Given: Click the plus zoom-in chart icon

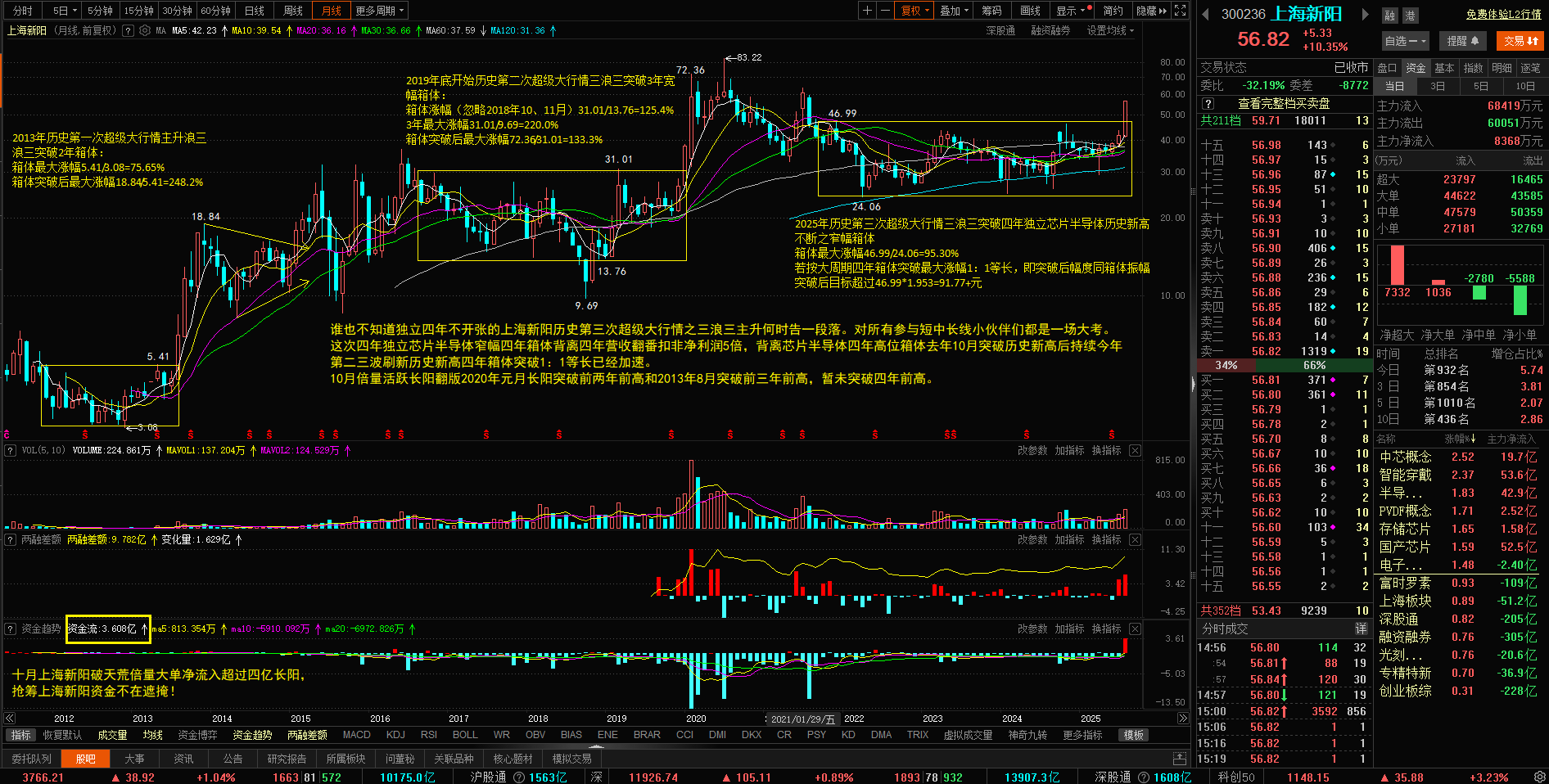Looking at the screenshot, I should click(867, 11).
